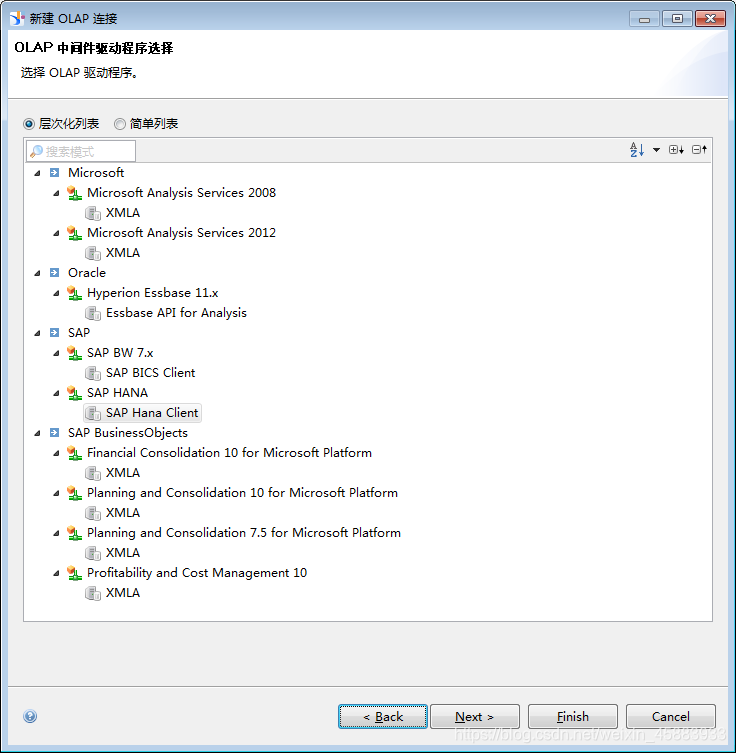This screenshot has height=753, width=736.
Task: Click the SAP BW 7.x database icon
Action: (x=74, y=353)
